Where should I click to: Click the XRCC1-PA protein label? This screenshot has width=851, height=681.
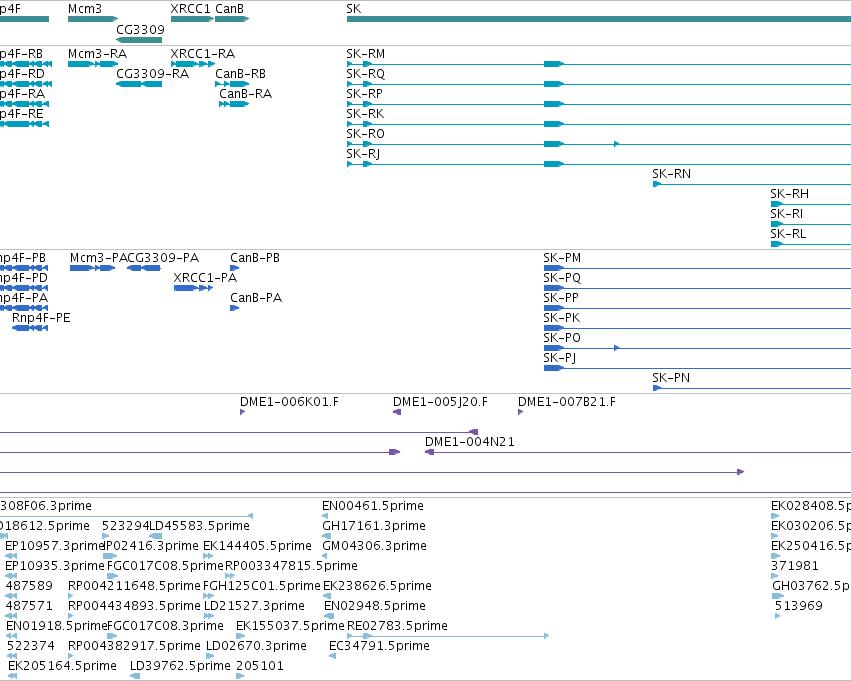(x=205, y=278)
